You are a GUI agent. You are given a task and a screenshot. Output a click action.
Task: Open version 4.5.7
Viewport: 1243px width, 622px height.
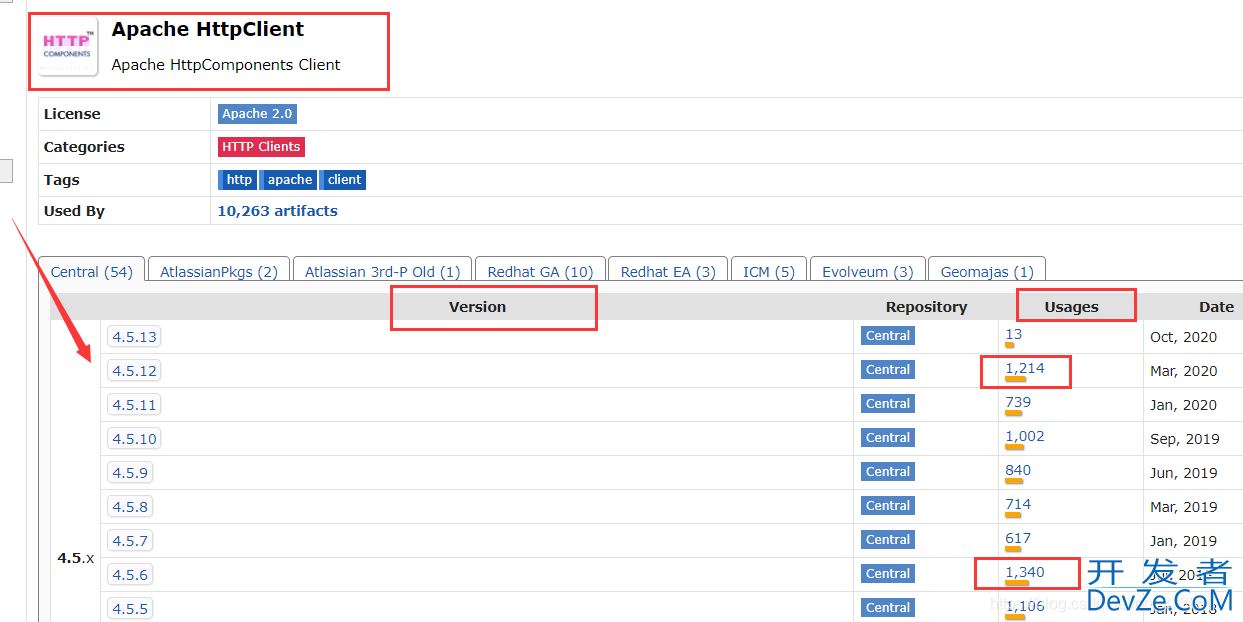(130, 541)
